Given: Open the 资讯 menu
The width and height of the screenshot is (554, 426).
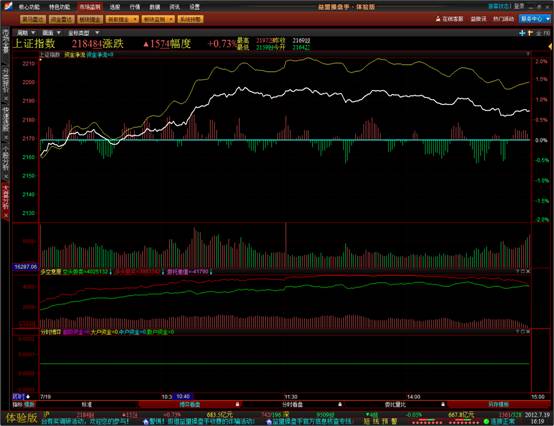Looking at the screenshot, I should coord(175,7).
